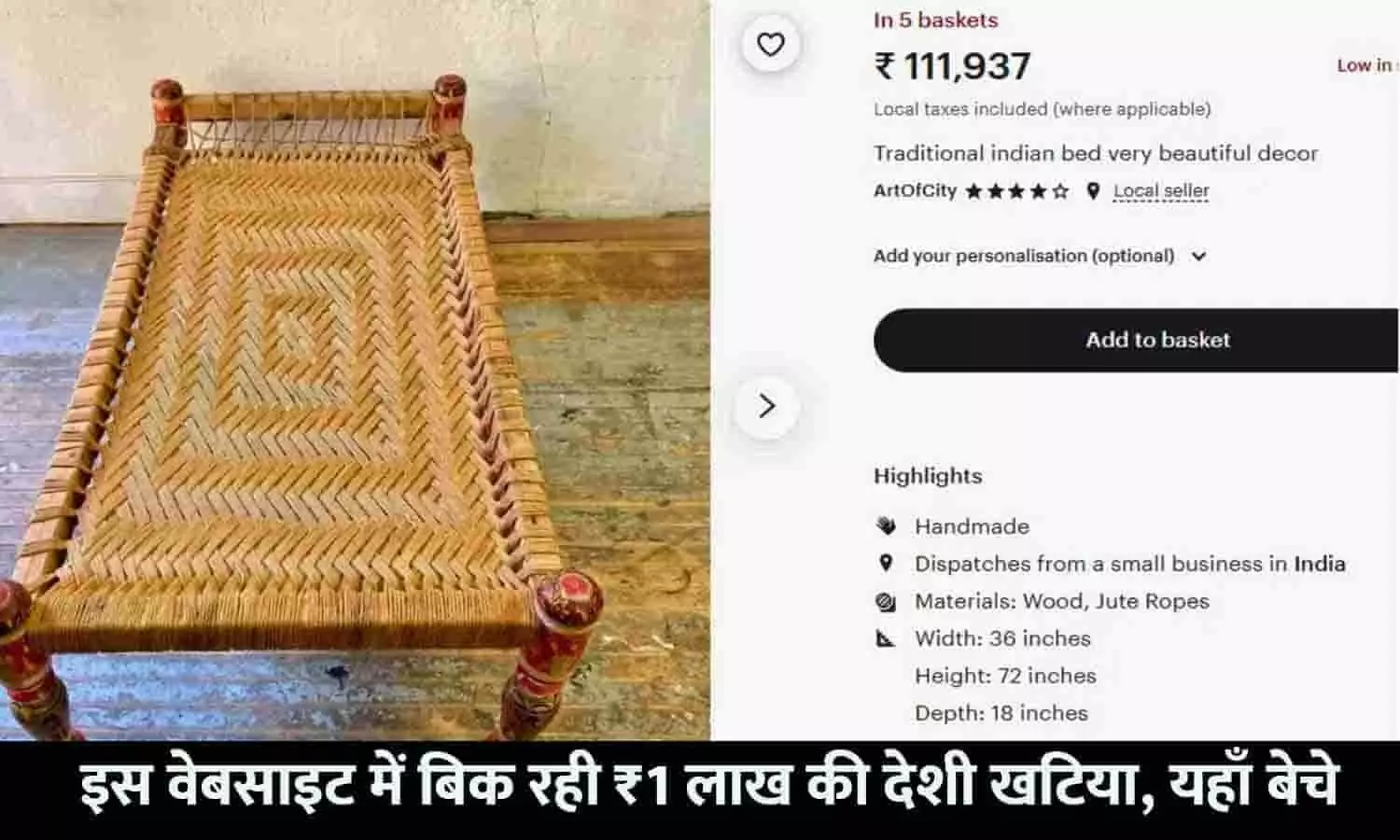
Task: Click the Highlights heading
Action: coord(928,476)
